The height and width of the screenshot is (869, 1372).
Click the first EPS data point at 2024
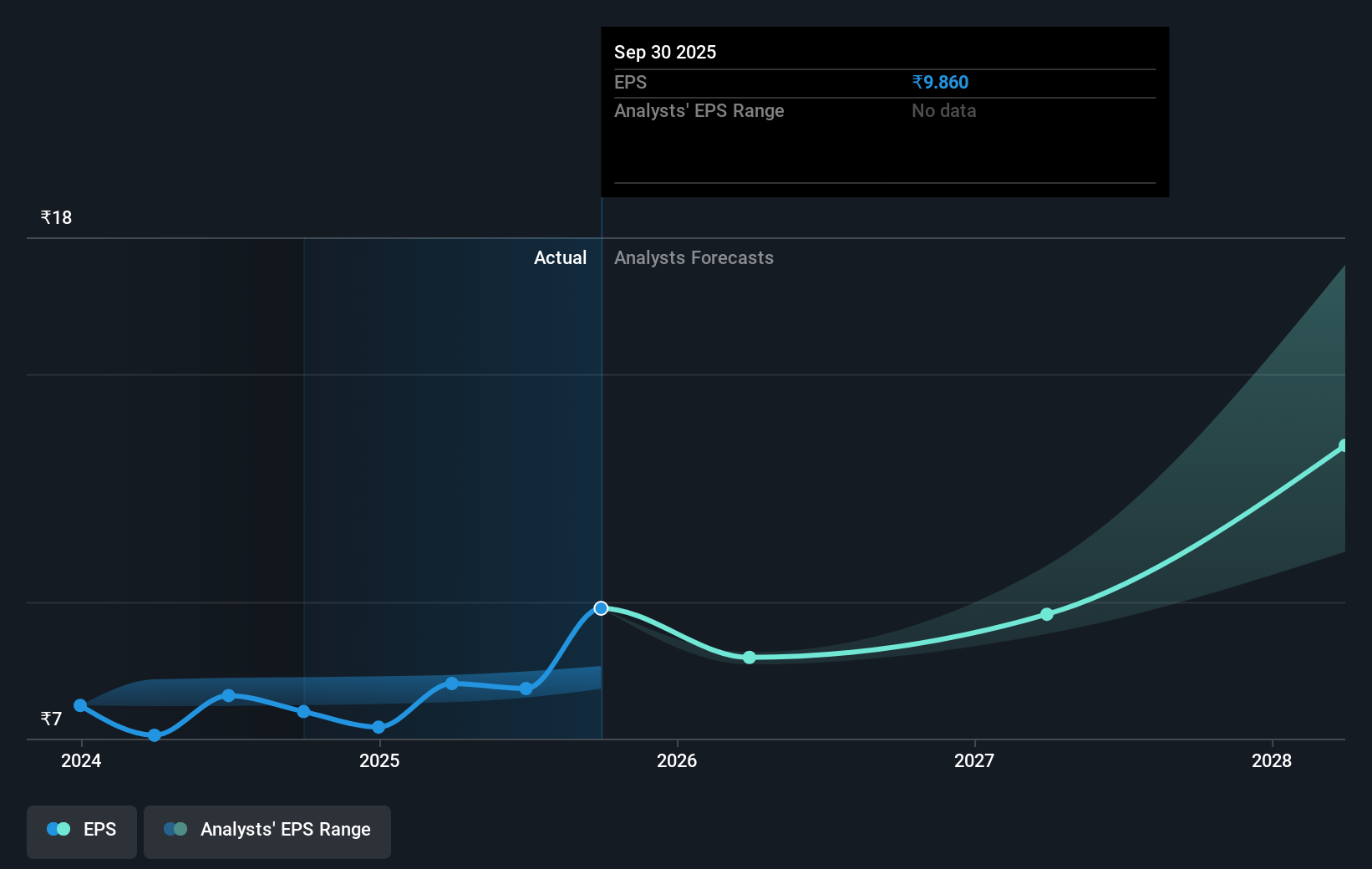(x=80, y=705)
